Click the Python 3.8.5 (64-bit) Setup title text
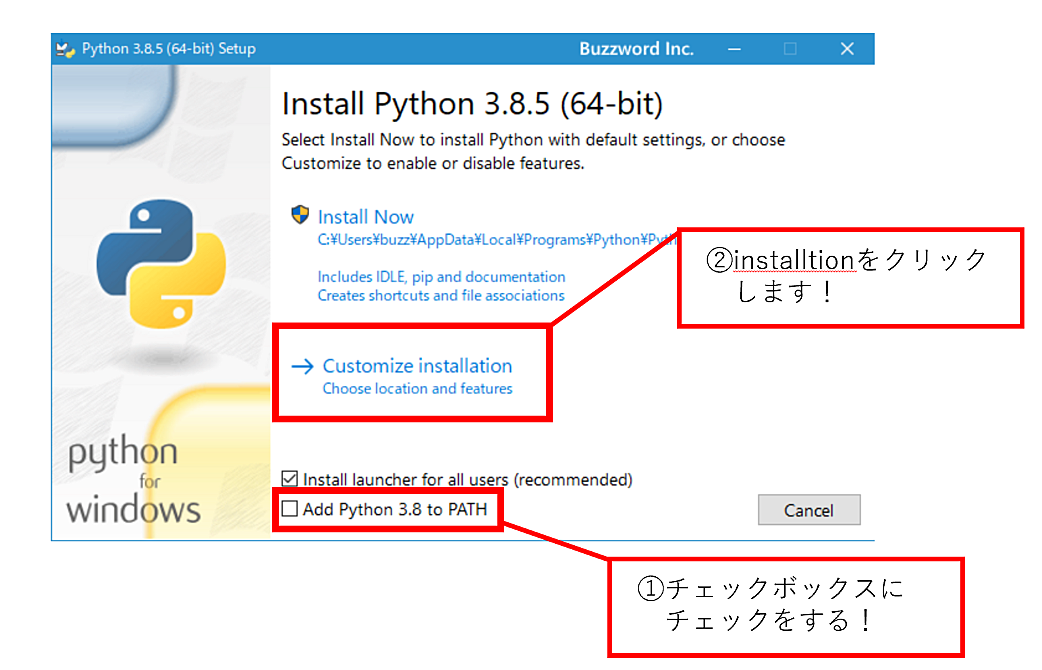 coord(169,49)
